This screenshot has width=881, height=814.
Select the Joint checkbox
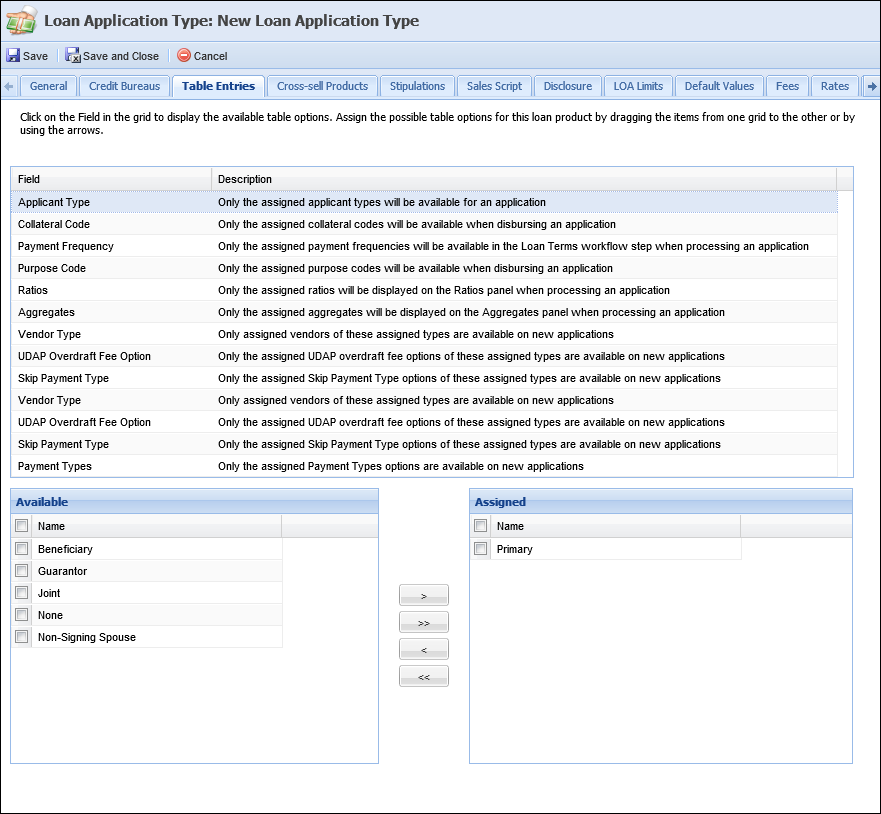(x=22, y=593)
